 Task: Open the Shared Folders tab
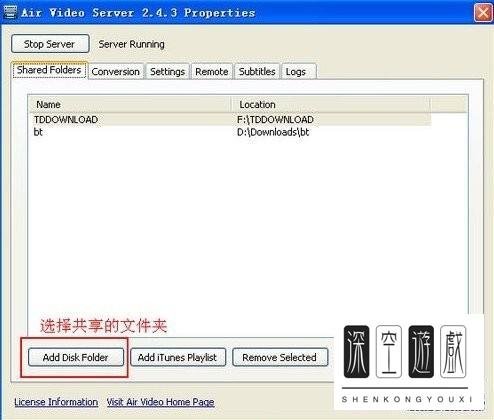pos(49,70)
